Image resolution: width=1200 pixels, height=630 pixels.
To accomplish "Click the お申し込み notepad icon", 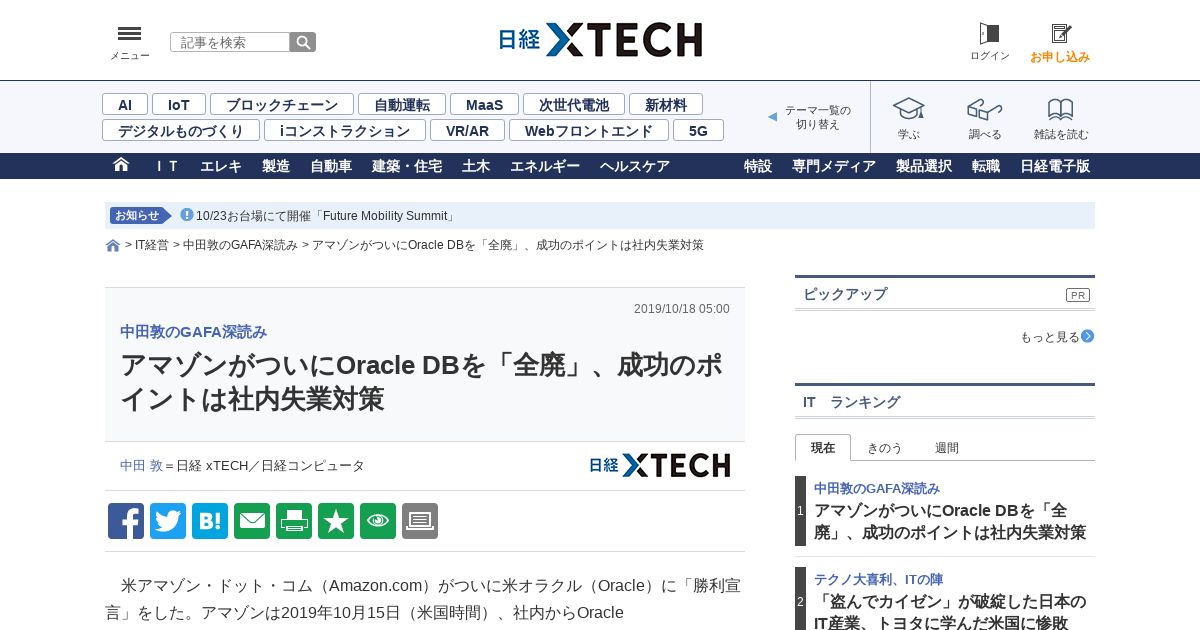I will point(1060,34).
